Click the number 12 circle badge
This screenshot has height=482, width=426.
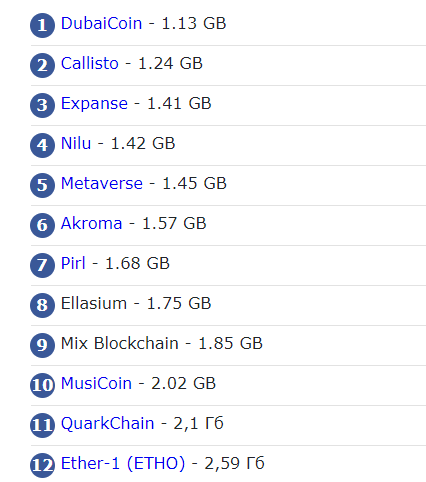[x=42, y=465]
